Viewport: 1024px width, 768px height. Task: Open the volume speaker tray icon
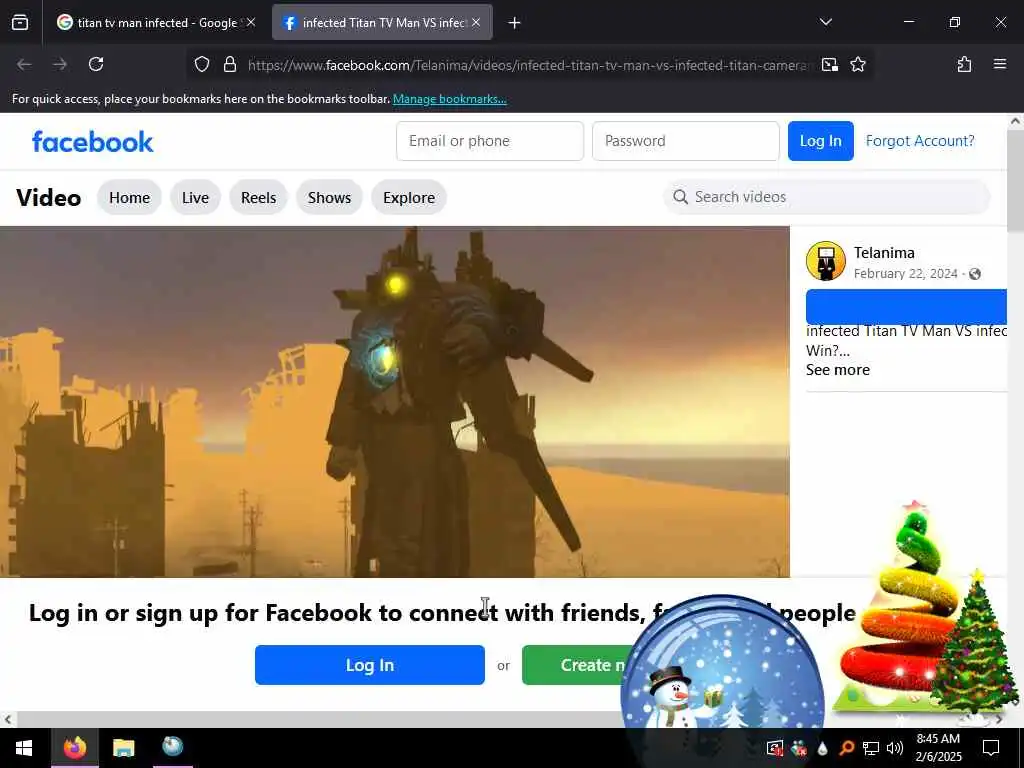[x=895, y=748]
